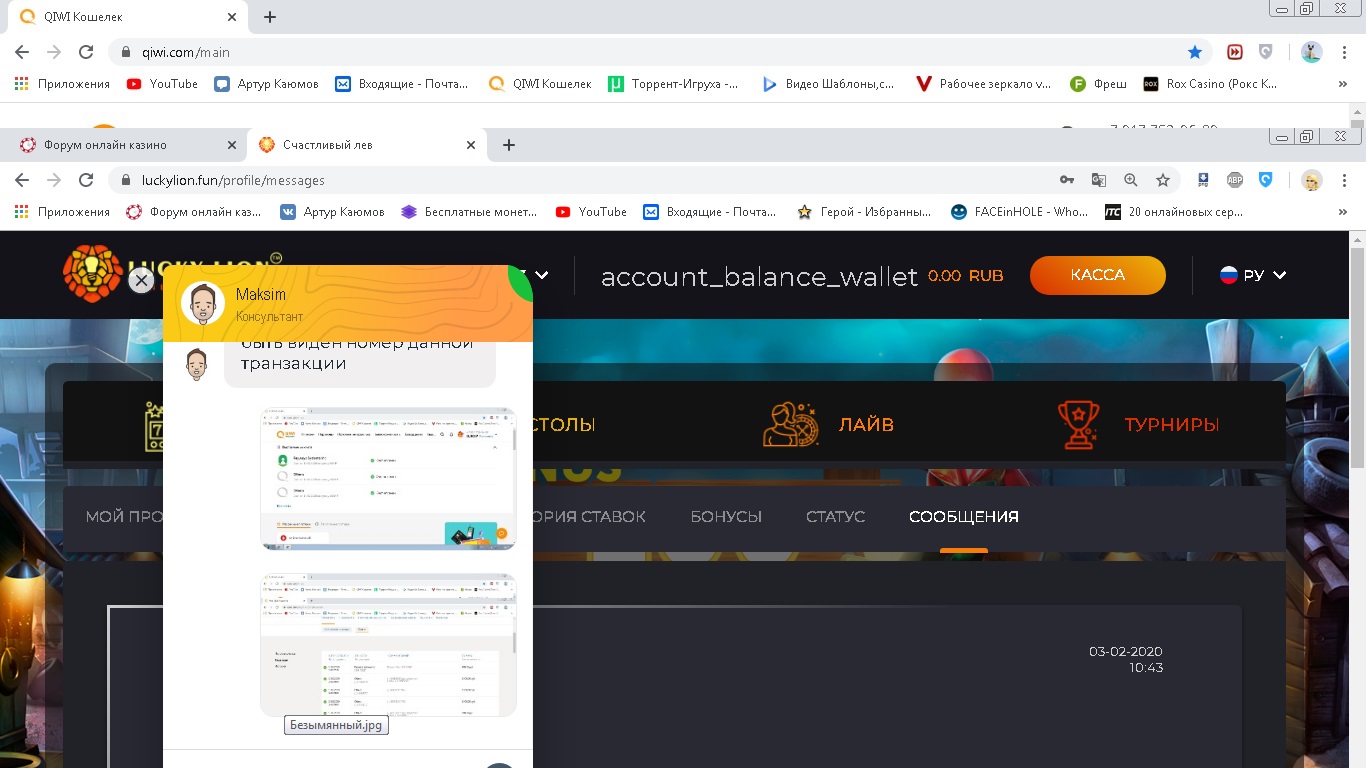This screenshot has width=1366, height=768.
Task: Click the saved password key icon
Action: pos(1067,180)
